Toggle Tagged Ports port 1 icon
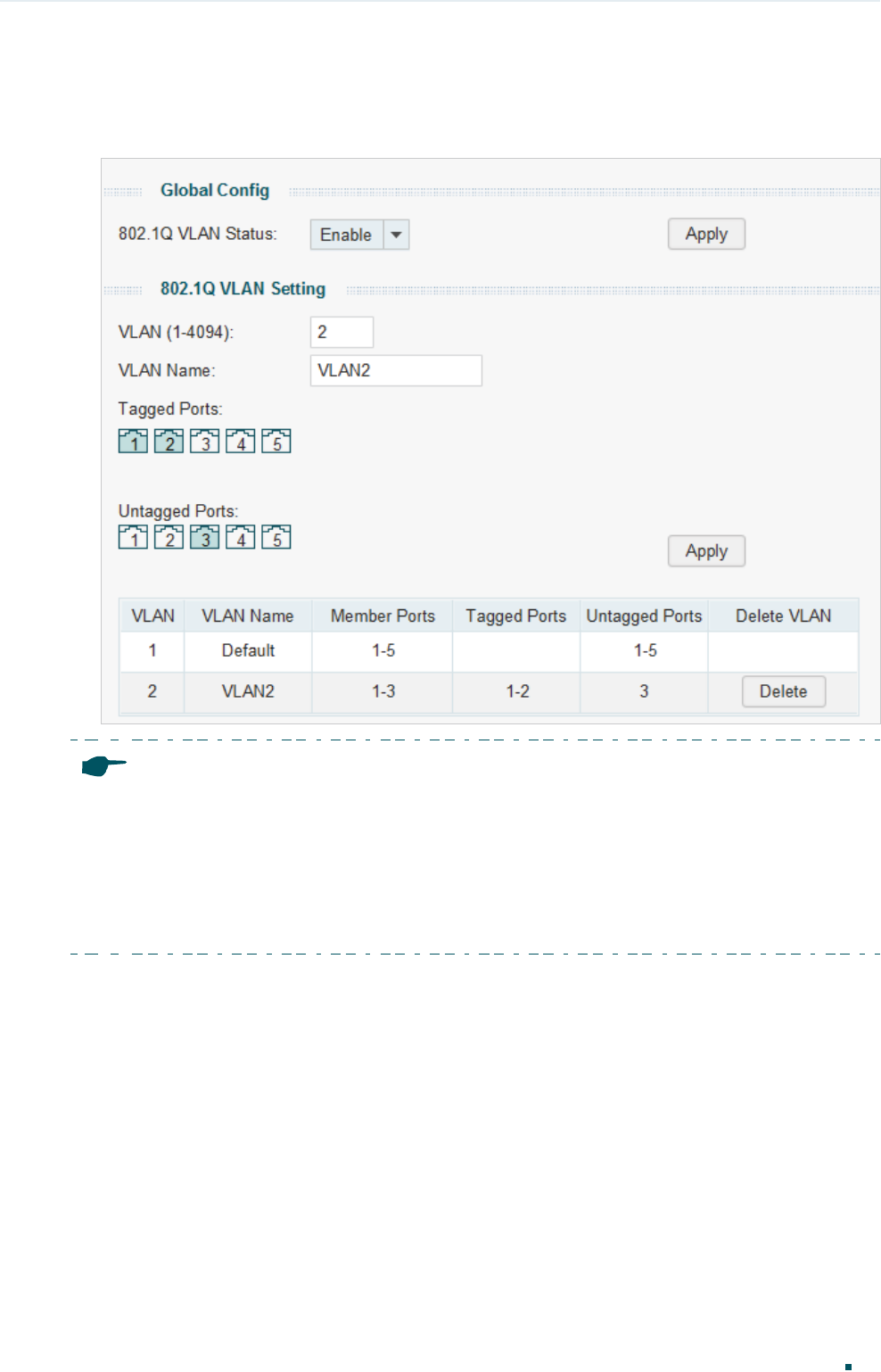The height and width of the screenshot is (1372, 881). click(133, 441)
